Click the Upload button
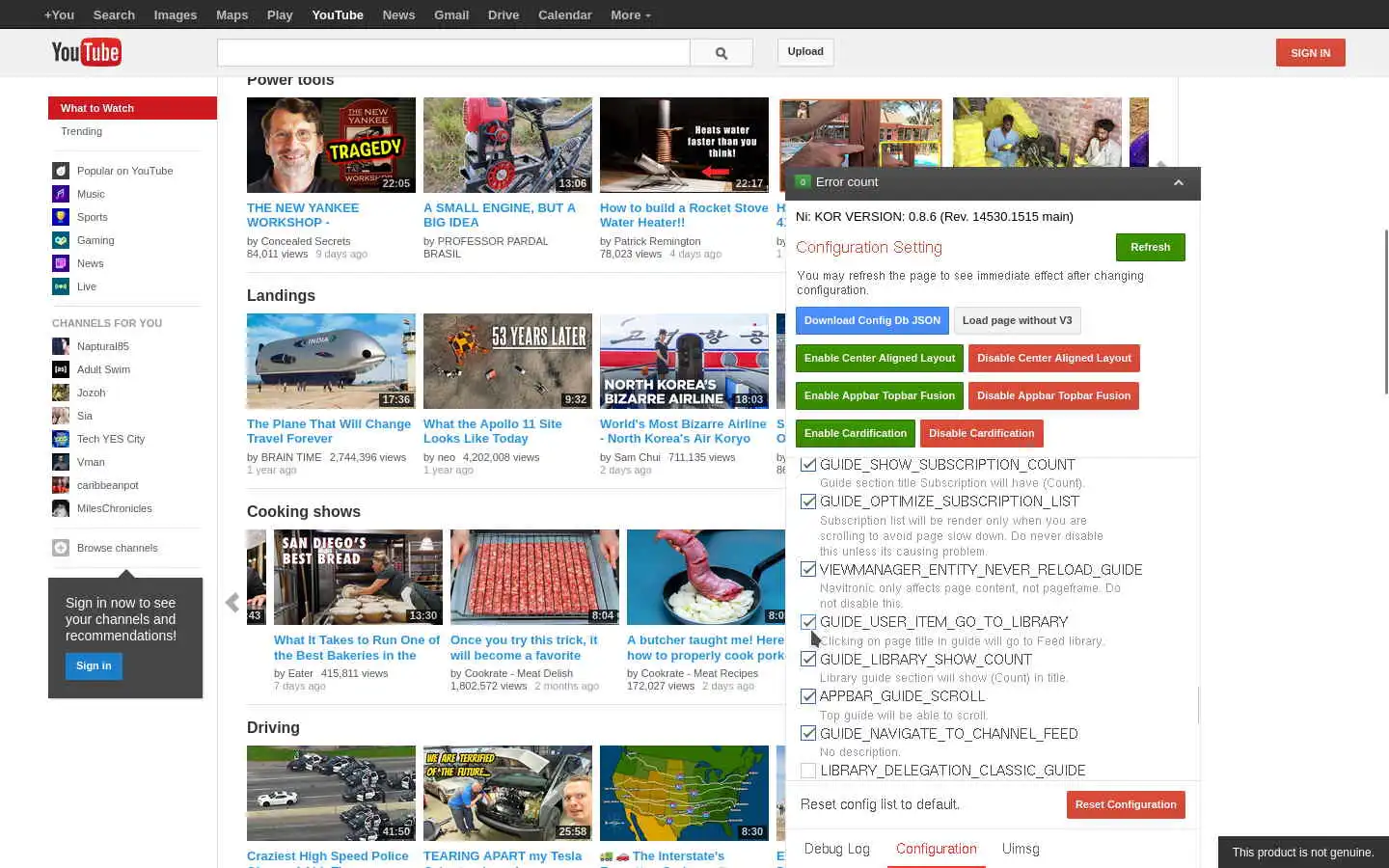Image resolution: width=1389 pixels, height=868 pixels. click(x=805, y=52)
